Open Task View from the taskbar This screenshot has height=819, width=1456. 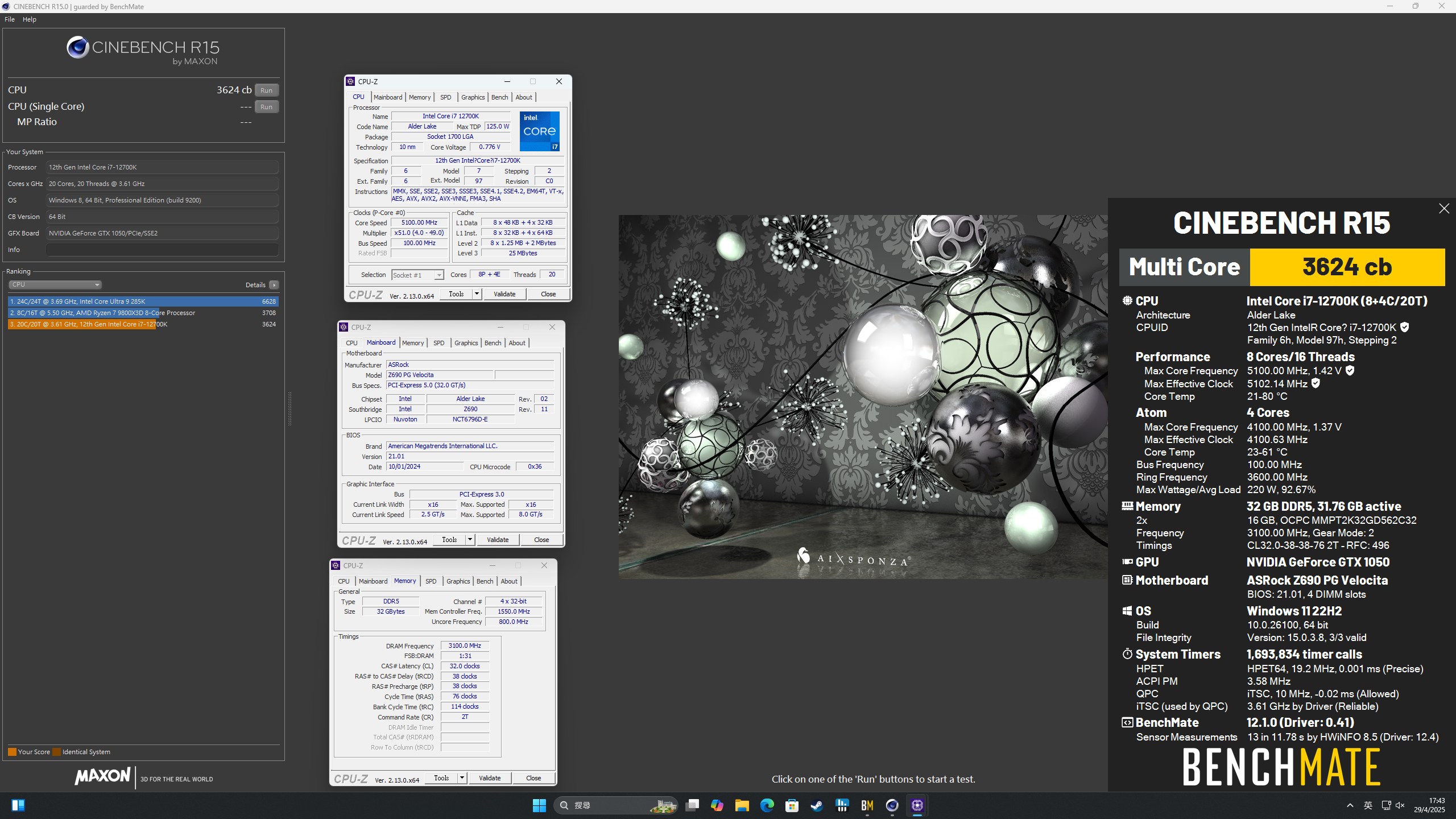point(692,805)
